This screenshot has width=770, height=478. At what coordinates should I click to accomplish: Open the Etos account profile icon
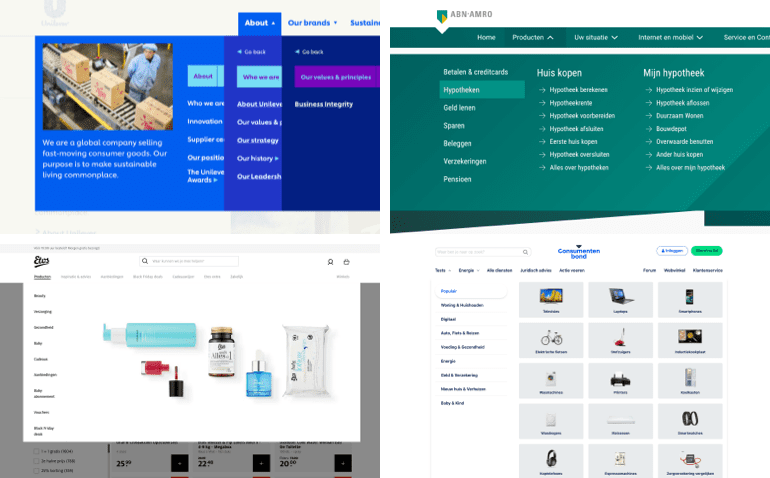click(x=330, y=262)
